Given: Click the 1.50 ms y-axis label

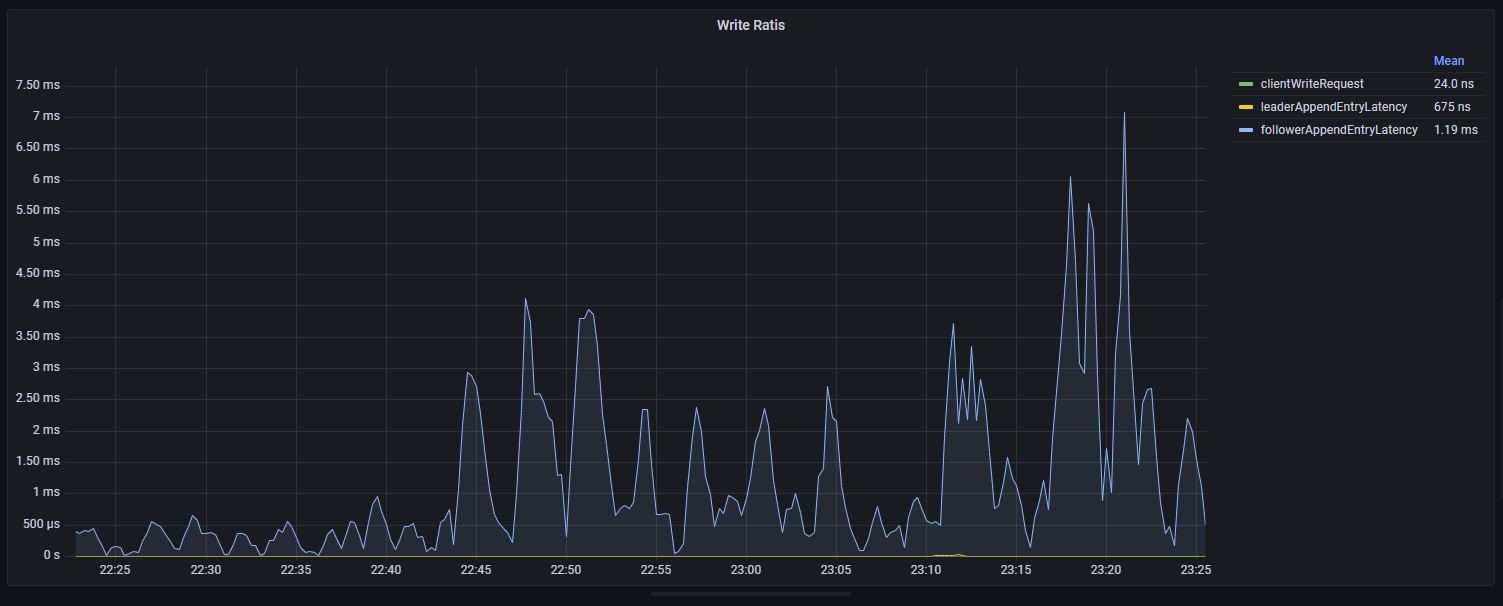Looking at the screenshot, I should tap(38, 461).
